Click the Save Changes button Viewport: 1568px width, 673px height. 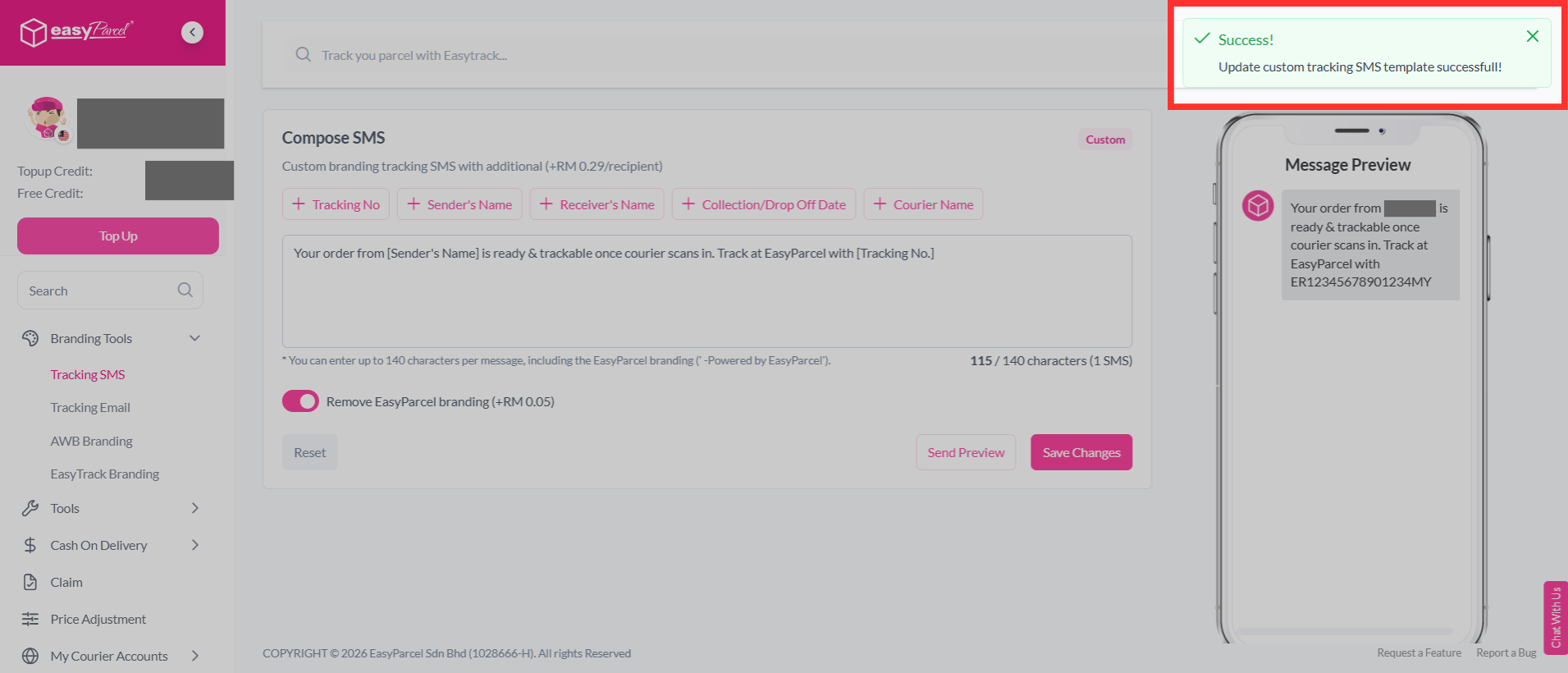(x=1081, y=452)
